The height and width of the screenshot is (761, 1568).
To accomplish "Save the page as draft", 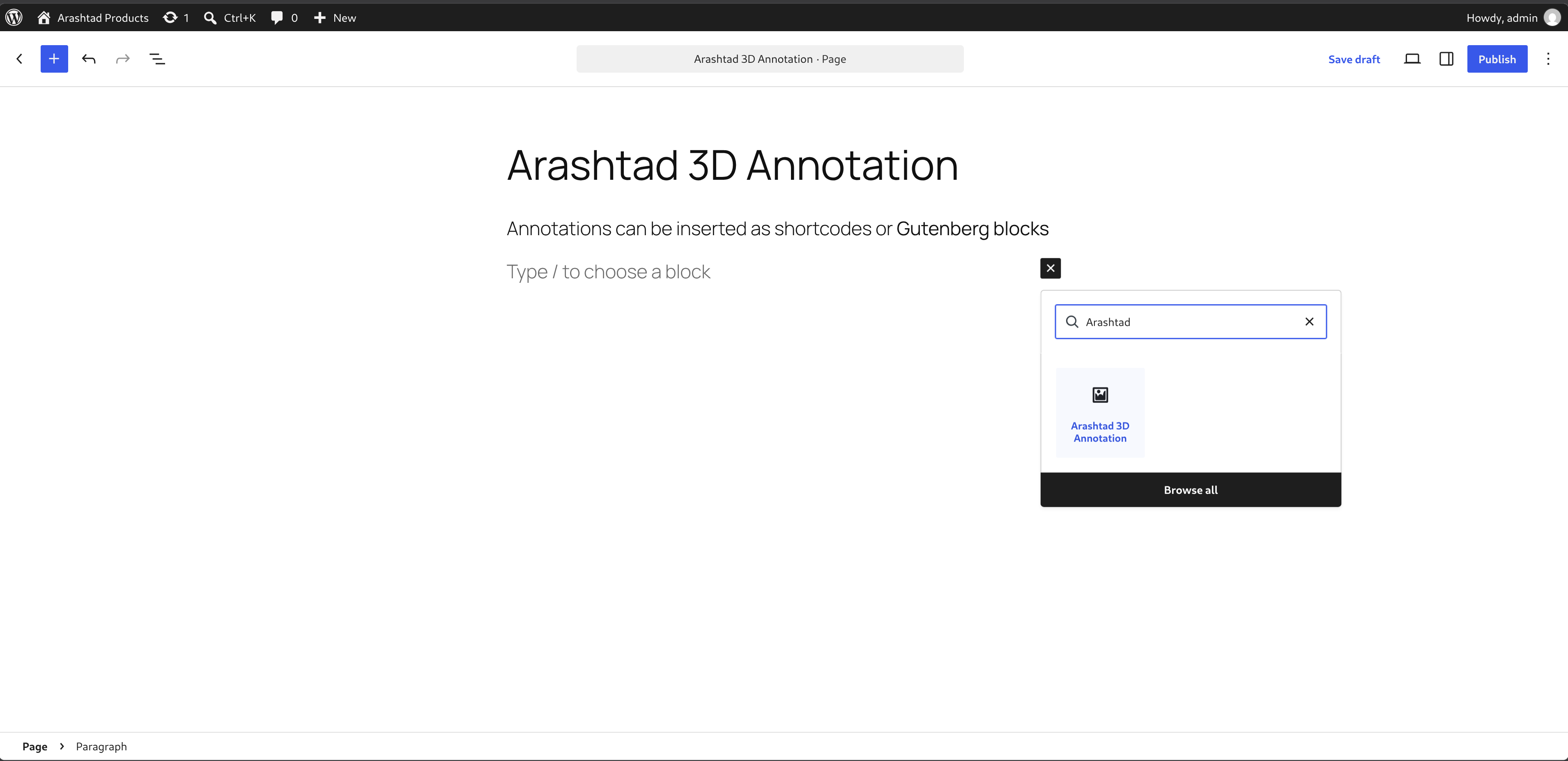I will click(1354, 59).
